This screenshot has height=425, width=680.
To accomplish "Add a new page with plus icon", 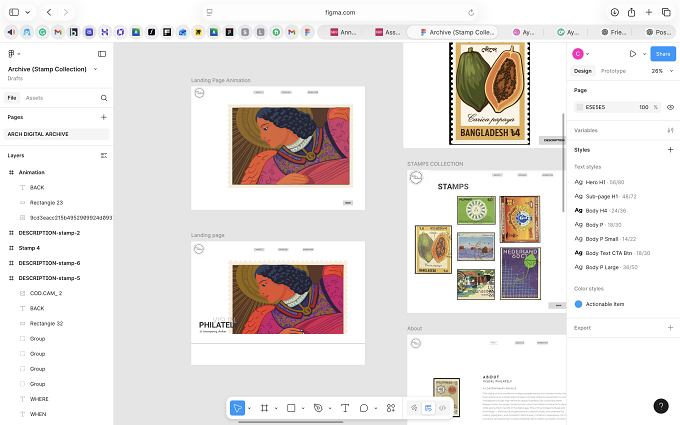I will [x=104, y=117].
